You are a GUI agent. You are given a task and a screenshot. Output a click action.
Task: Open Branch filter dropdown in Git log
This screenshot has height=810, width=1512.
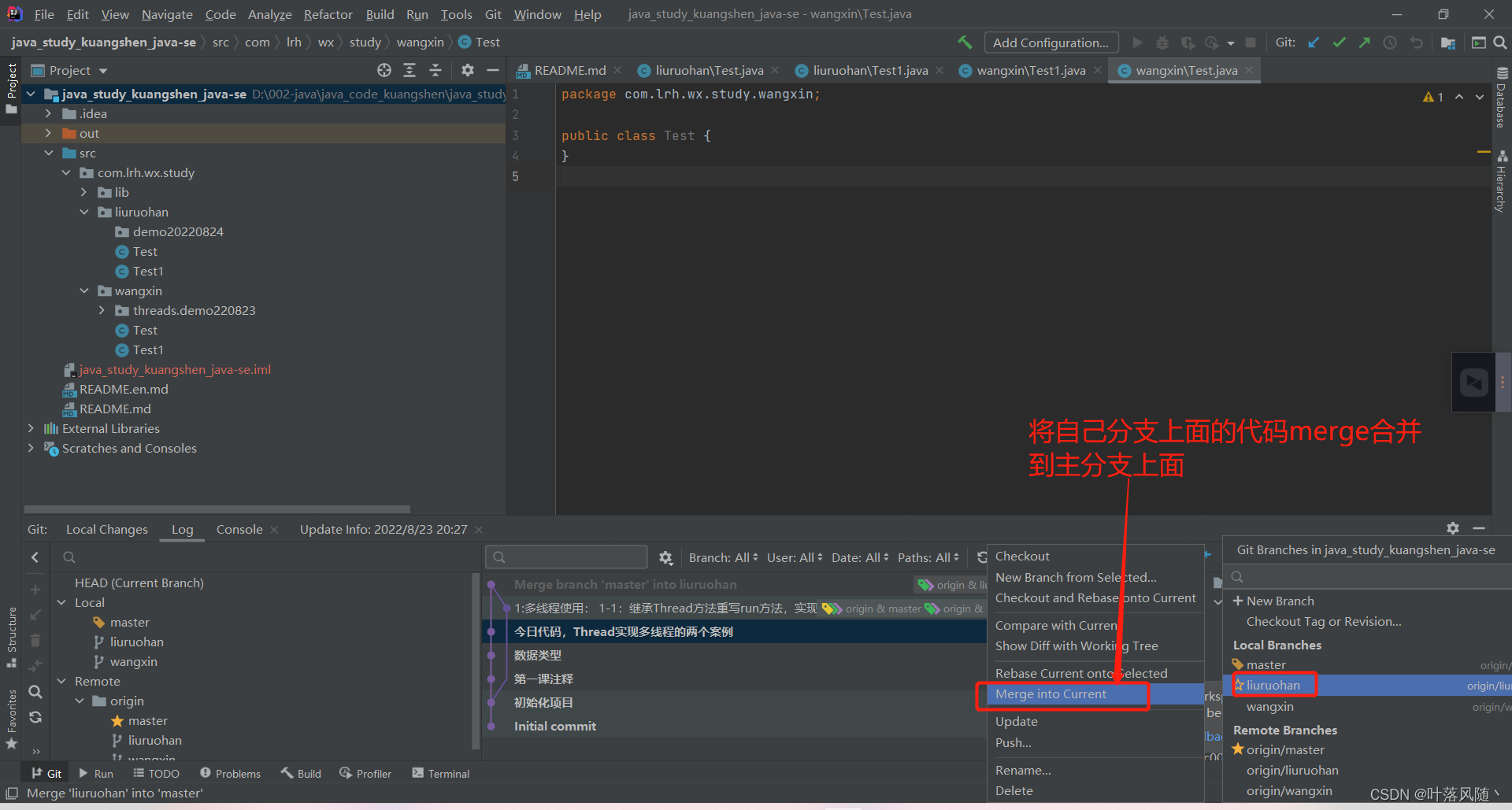pyautogui.click(x=724, y=557)
